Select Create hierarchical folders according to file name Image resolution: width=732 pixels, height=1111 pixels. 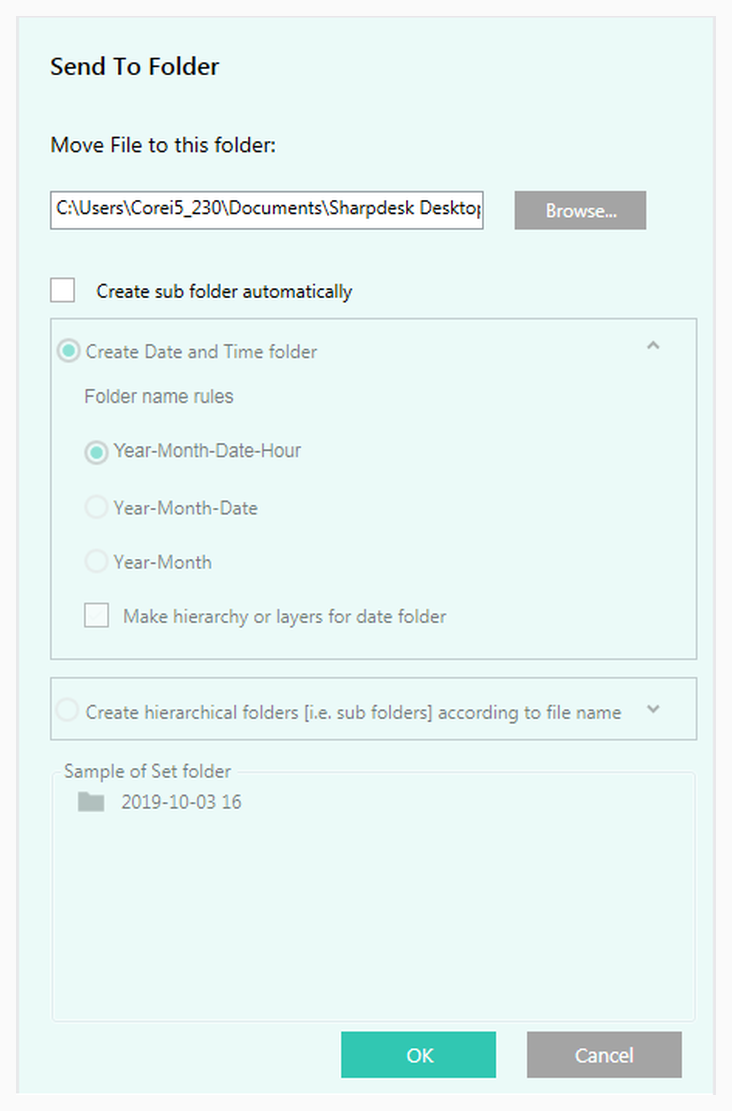coord(67,711)
